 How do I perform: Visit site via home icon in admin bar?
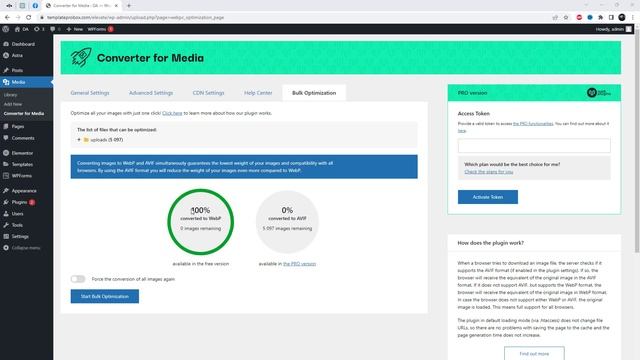[x=17, y=29]
